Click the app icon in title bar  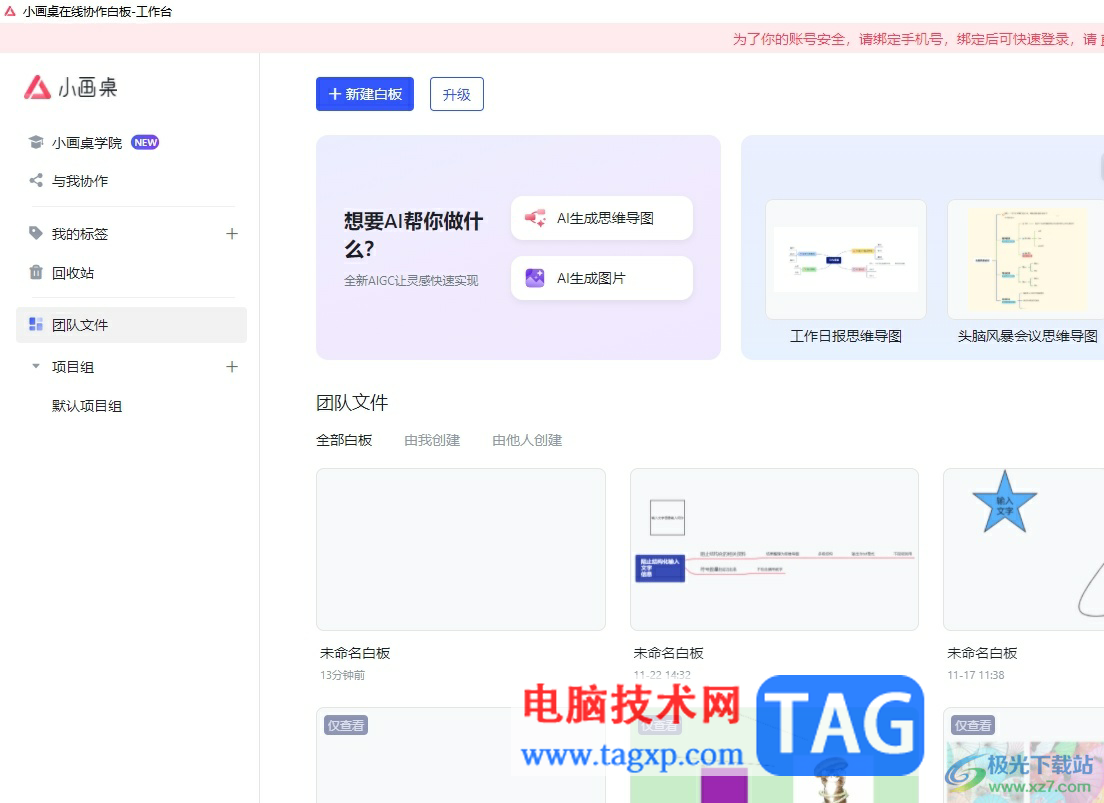10,11
